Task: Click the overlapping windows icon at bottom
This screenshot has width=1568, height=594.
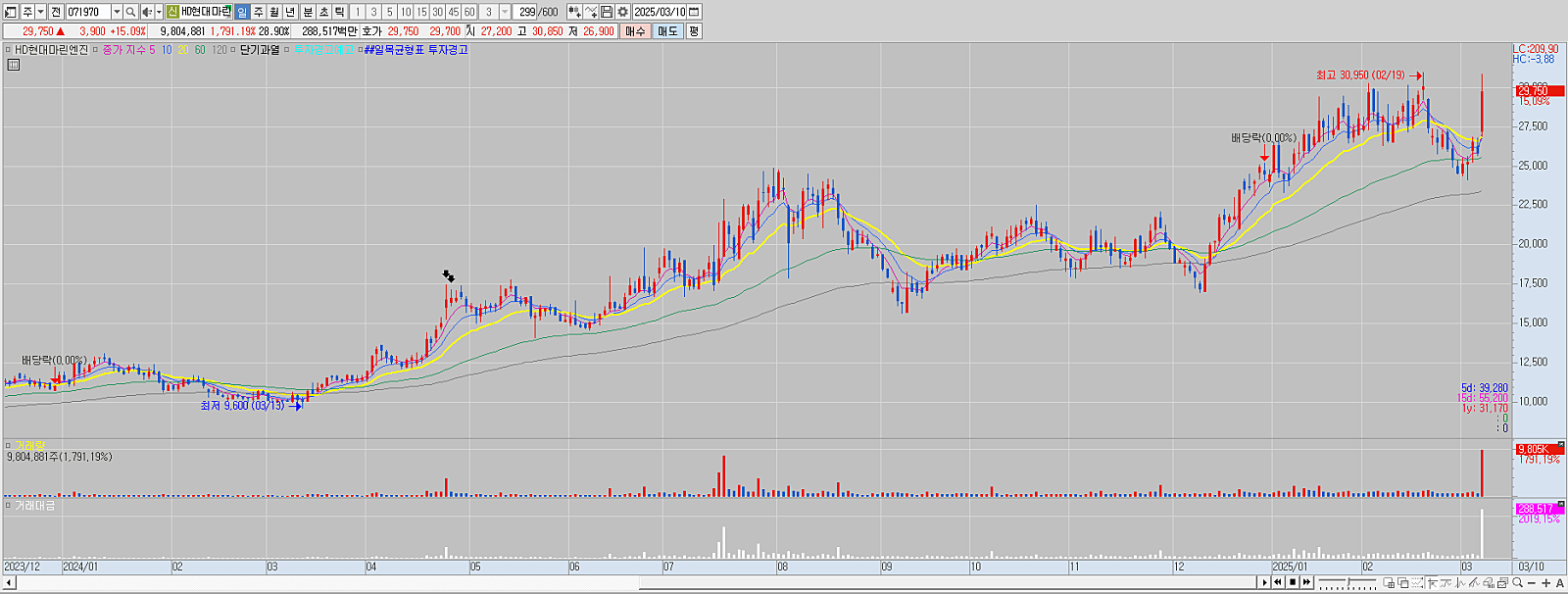Action: 1402,582
